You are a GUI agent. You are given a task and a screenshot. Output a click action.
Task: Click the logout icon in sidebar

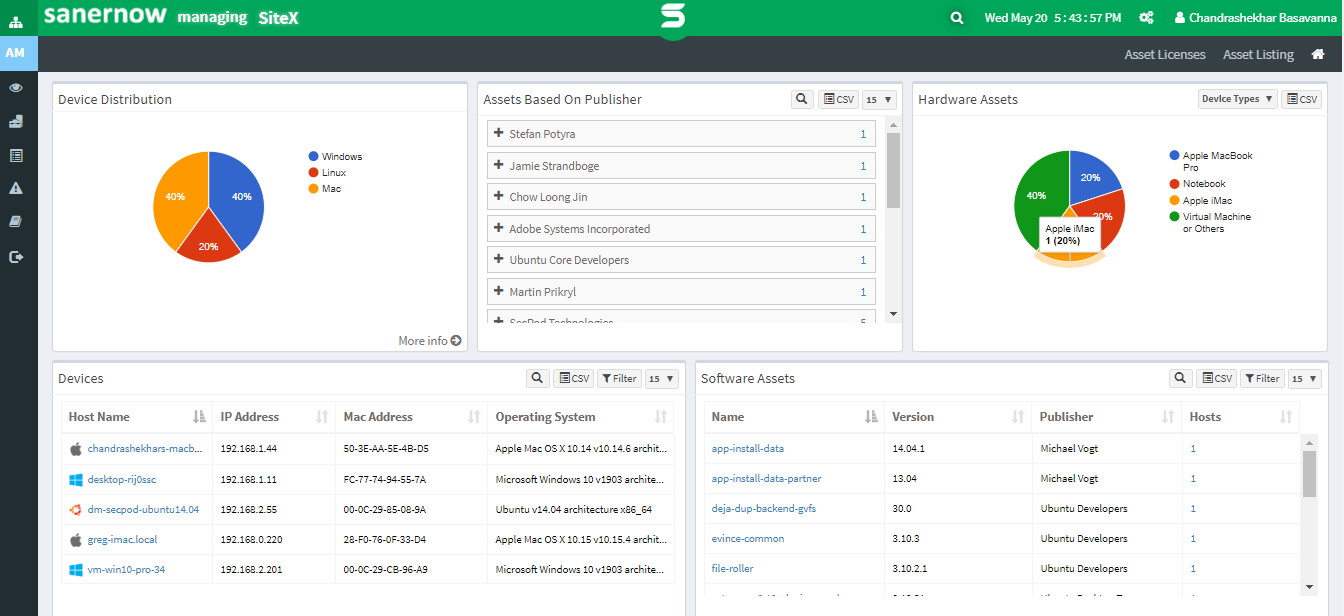point(16,257)
